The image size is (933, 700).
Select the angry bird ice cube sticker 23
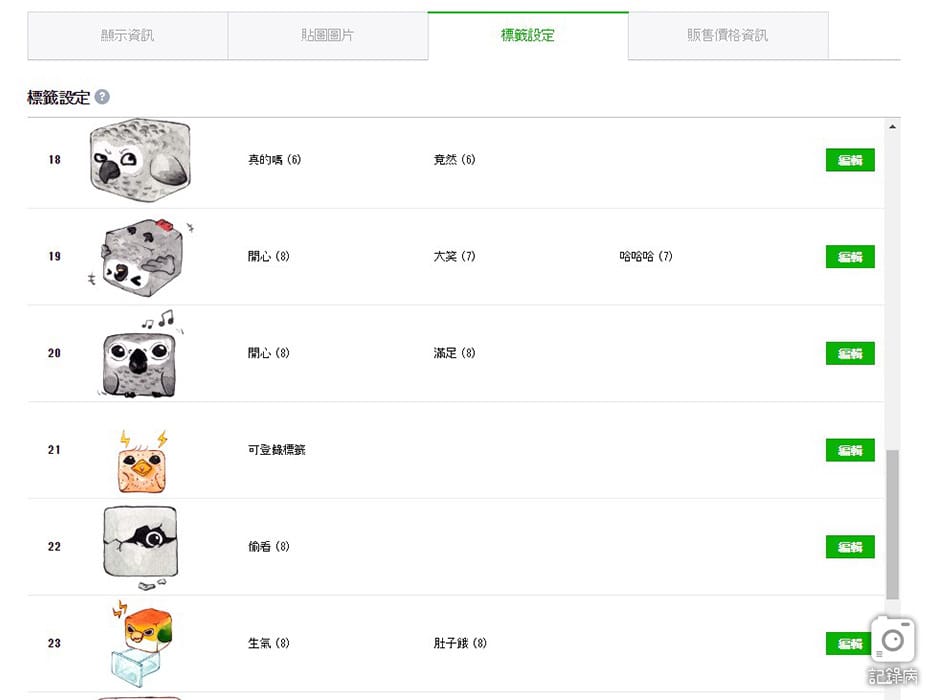coord(141,643)
